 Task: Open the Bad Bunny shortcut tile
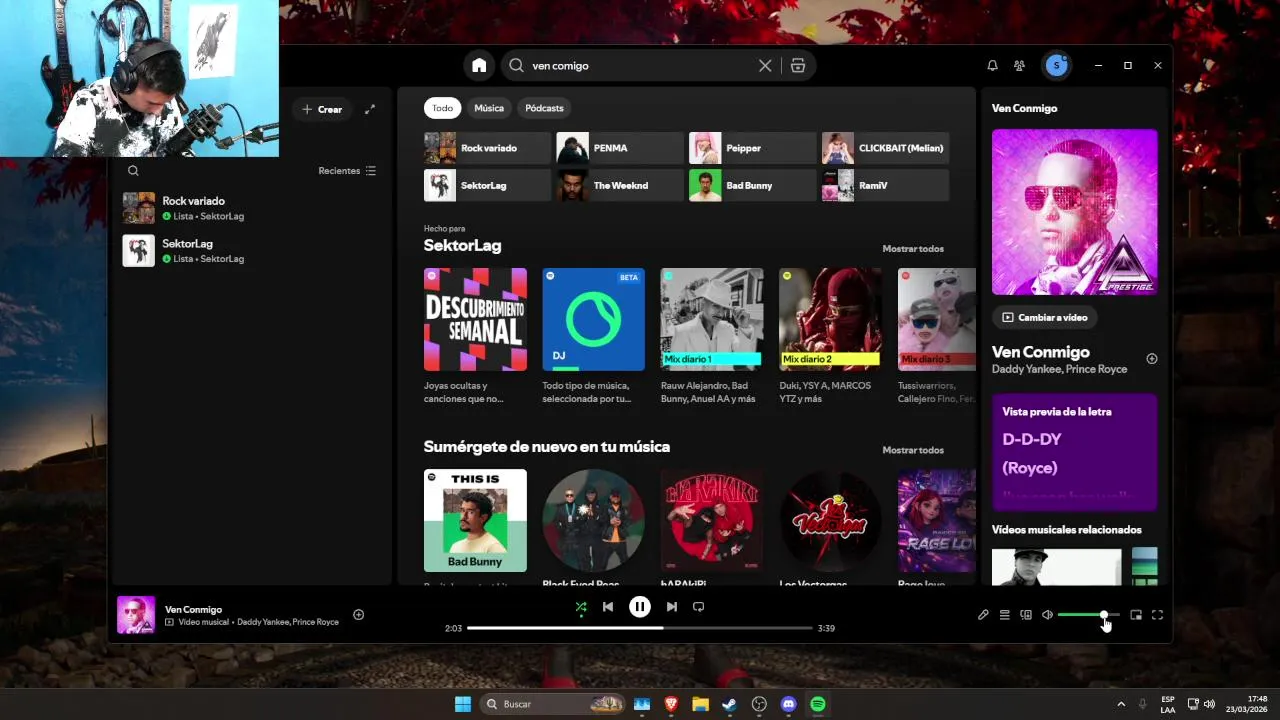point(752,185)
